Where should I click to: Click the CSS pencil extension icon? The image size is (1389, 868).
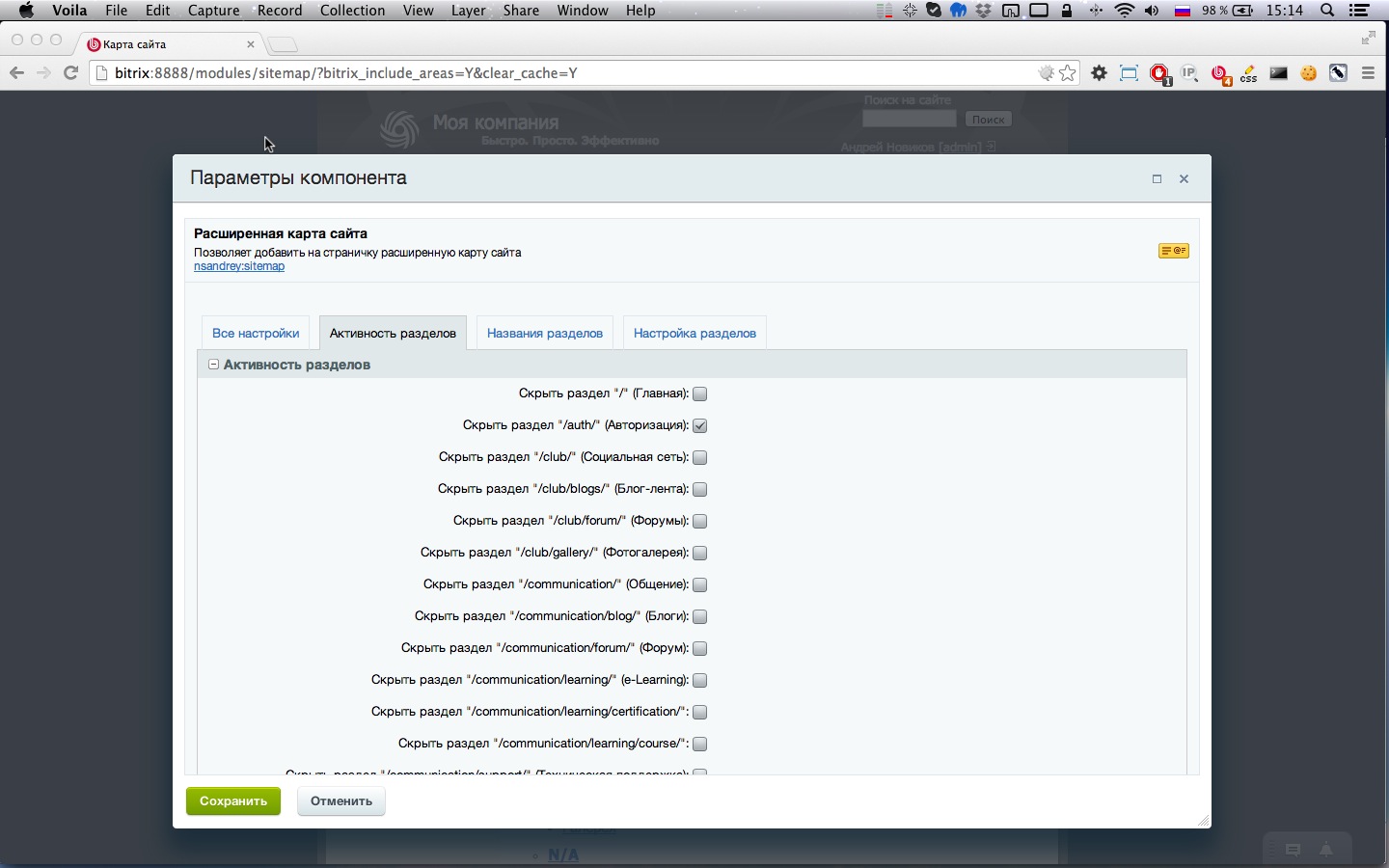point(1249,73)
